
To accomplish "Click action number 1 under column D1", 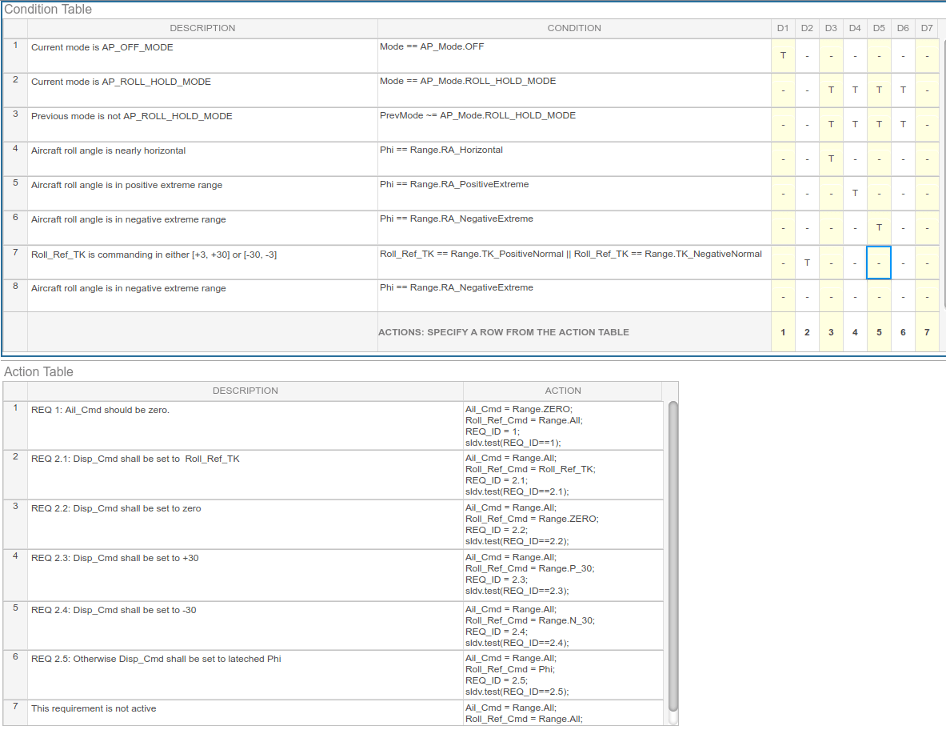I will 783,332.
